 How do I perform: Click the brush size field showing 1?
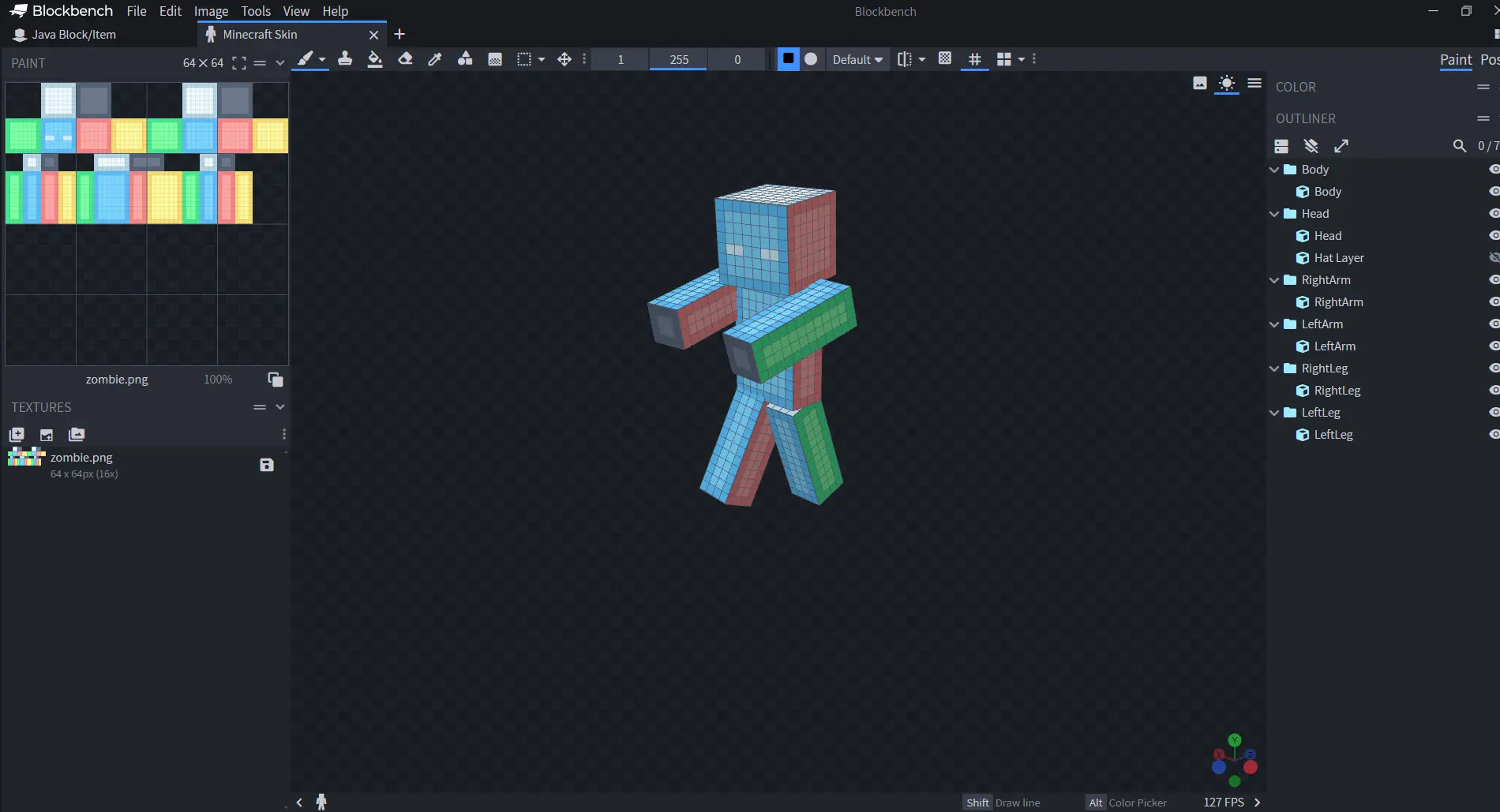(621, 59)
